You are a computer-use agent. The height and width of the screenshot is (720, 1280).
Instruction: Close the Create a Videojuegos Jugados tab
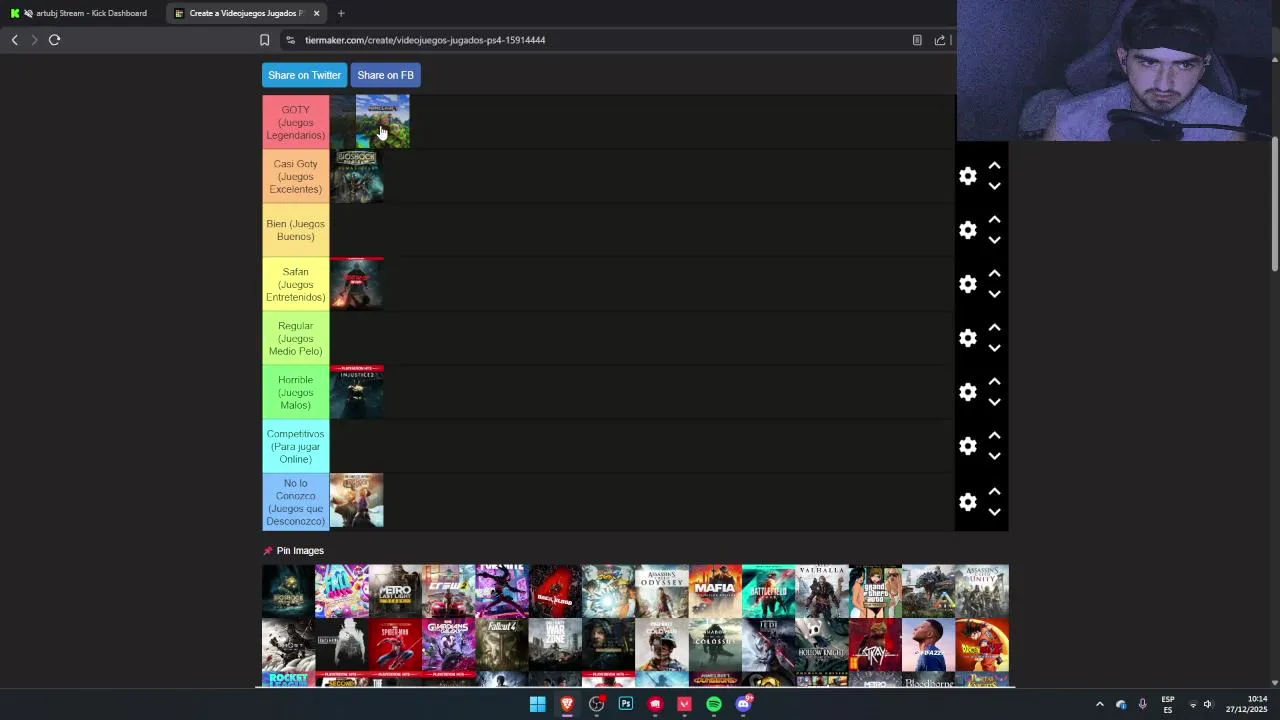[x=316, y=13]
